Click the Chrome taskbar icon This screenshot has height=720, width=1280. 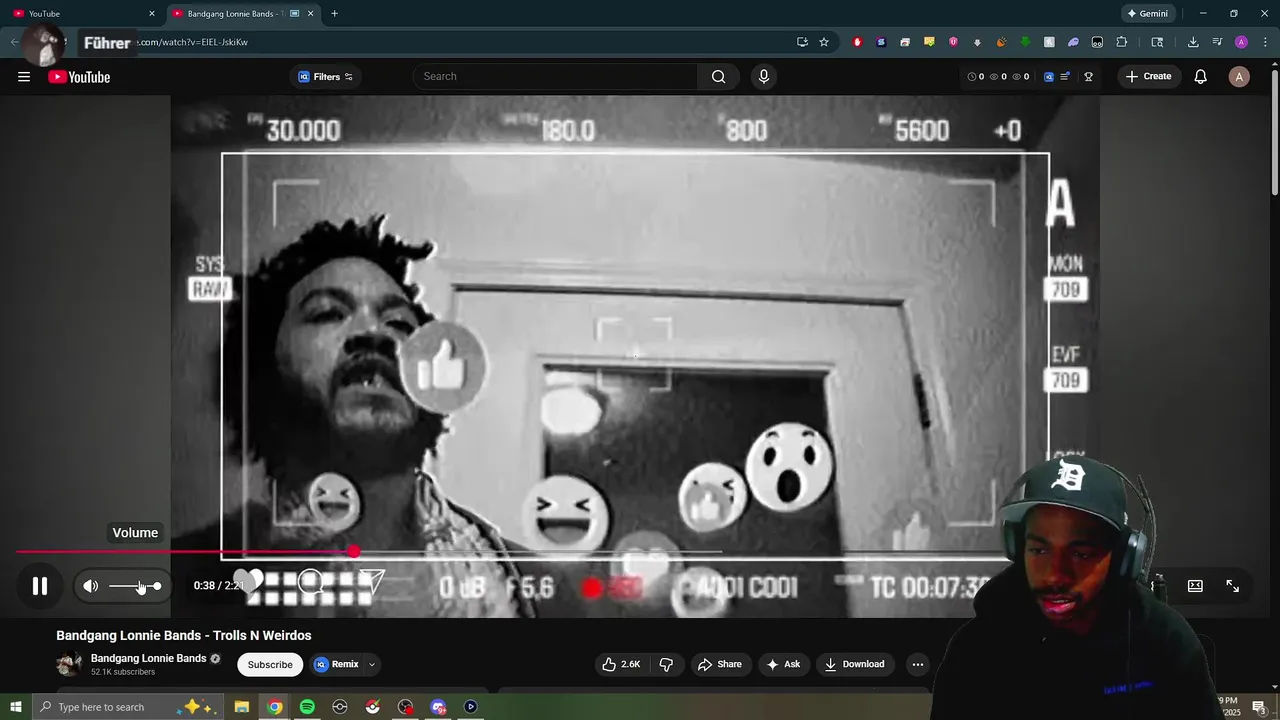point(275,707)
